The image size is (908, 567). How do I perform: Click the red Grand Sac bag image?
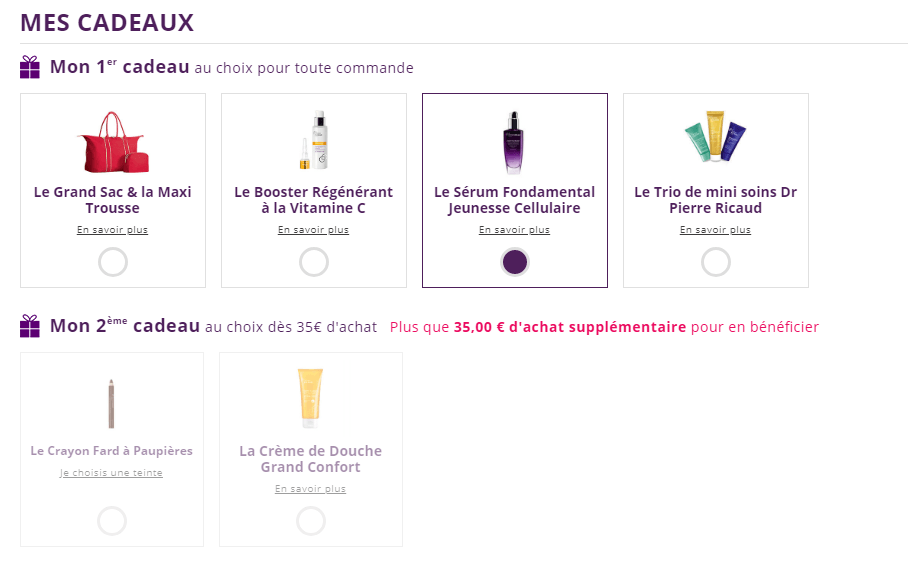click(112, 143)
